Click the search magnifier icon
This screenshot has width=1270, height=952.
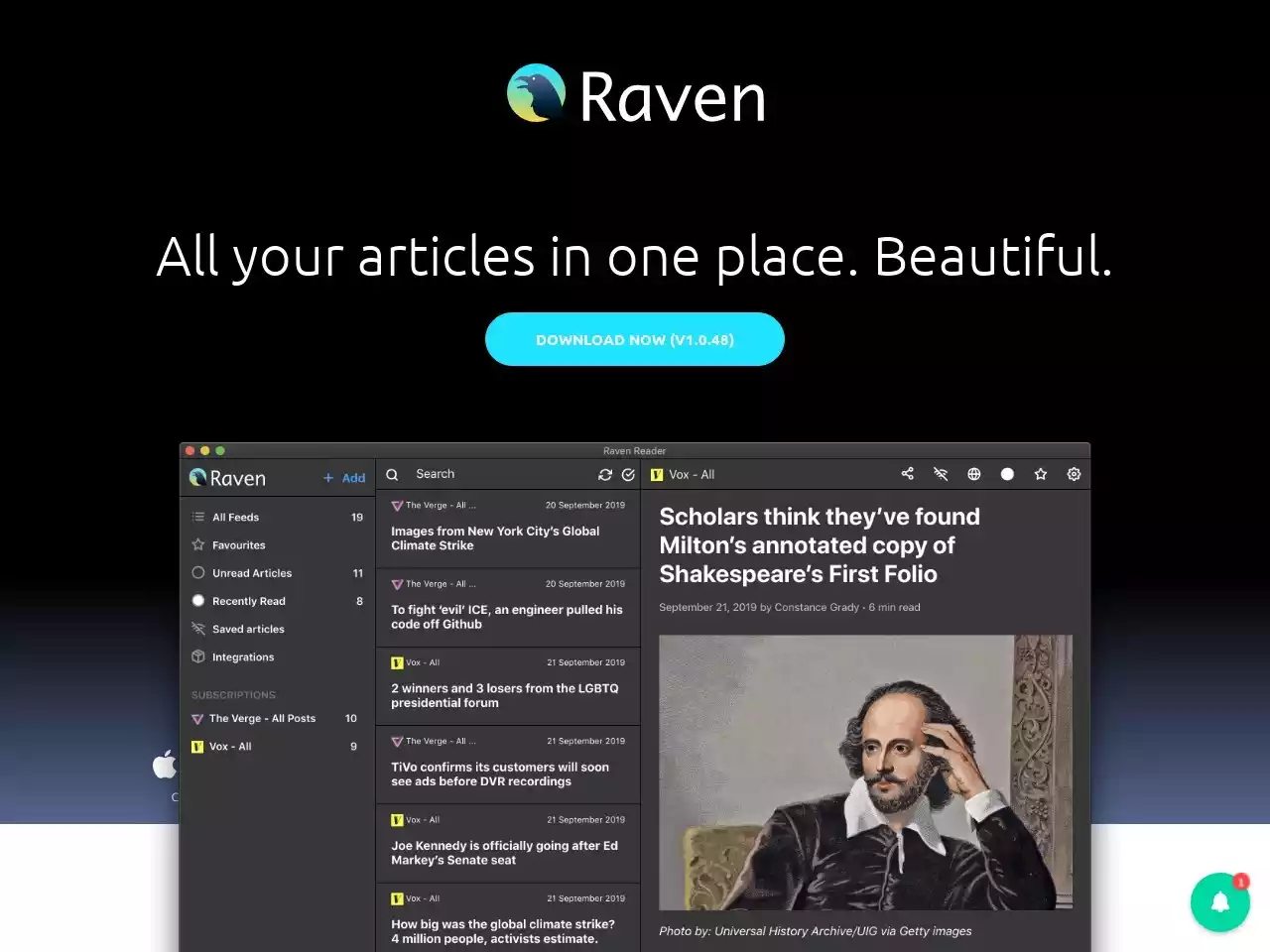[392, 475]
